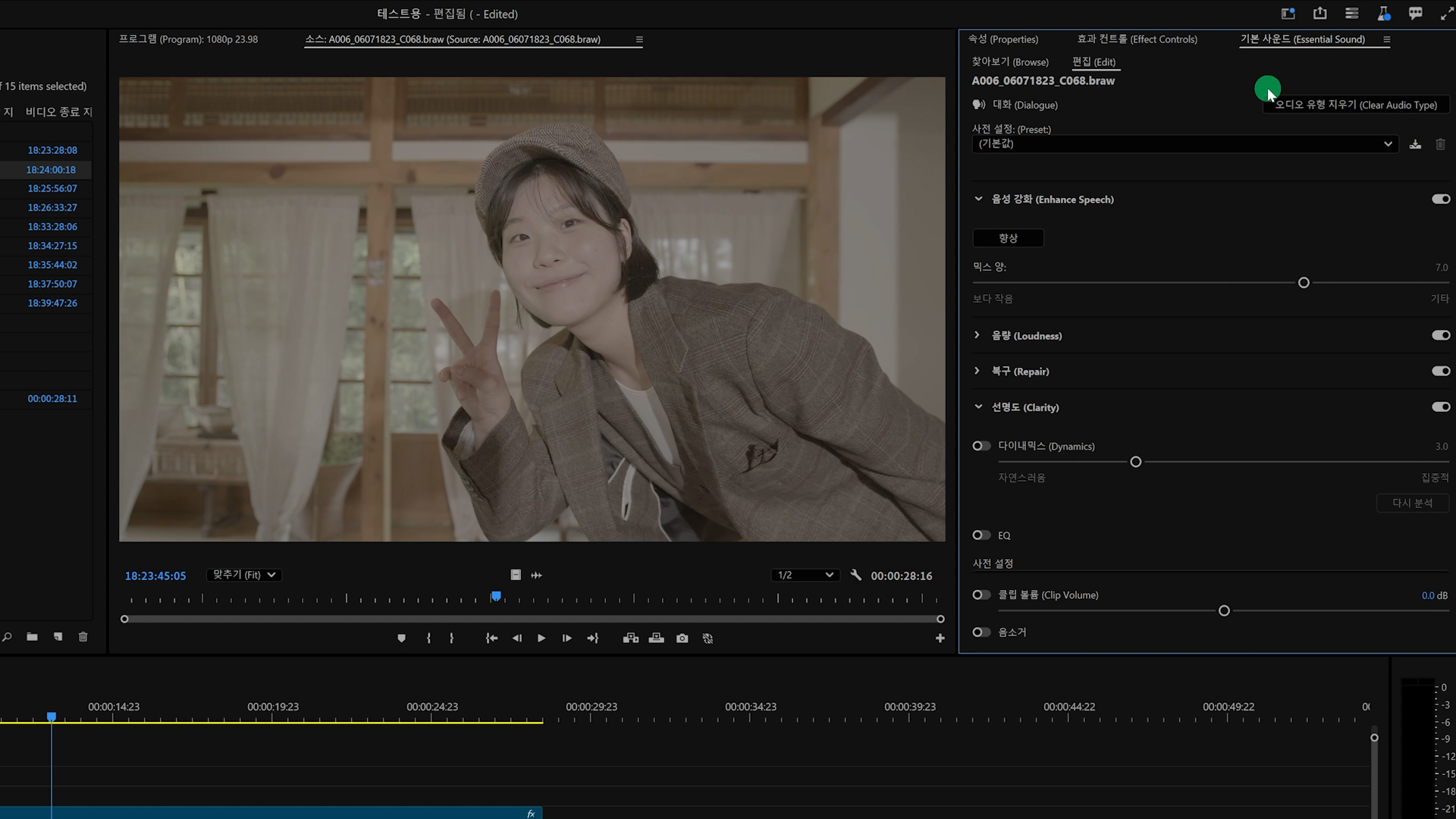The width and height of the screenshot is (1456, 819).
Task: Click the Source monitor playhead marker
Action: (496, 597)
